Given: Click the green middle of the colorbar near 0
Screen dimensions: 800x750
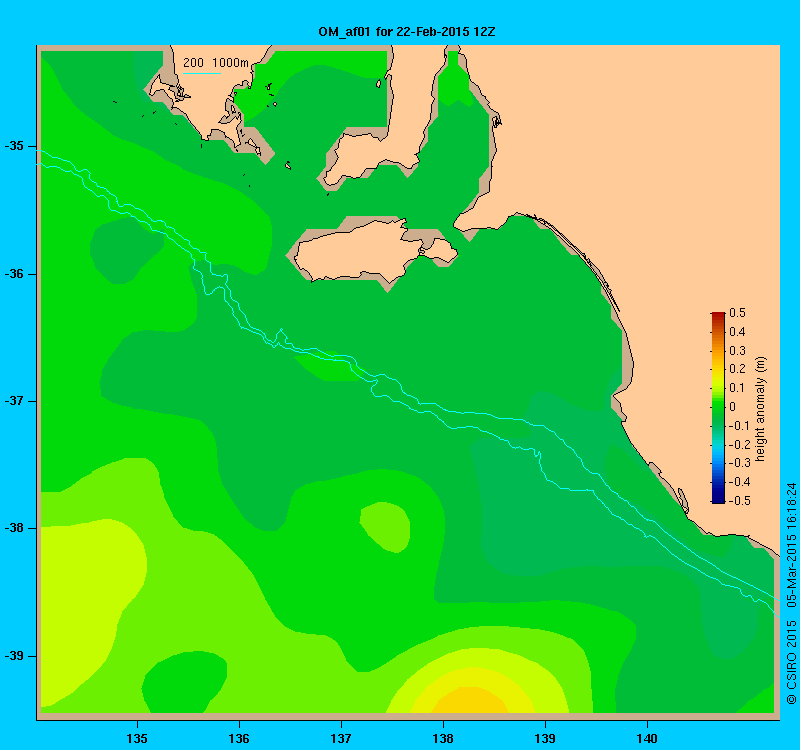Looking at the screenshot, I should (718, 407).
